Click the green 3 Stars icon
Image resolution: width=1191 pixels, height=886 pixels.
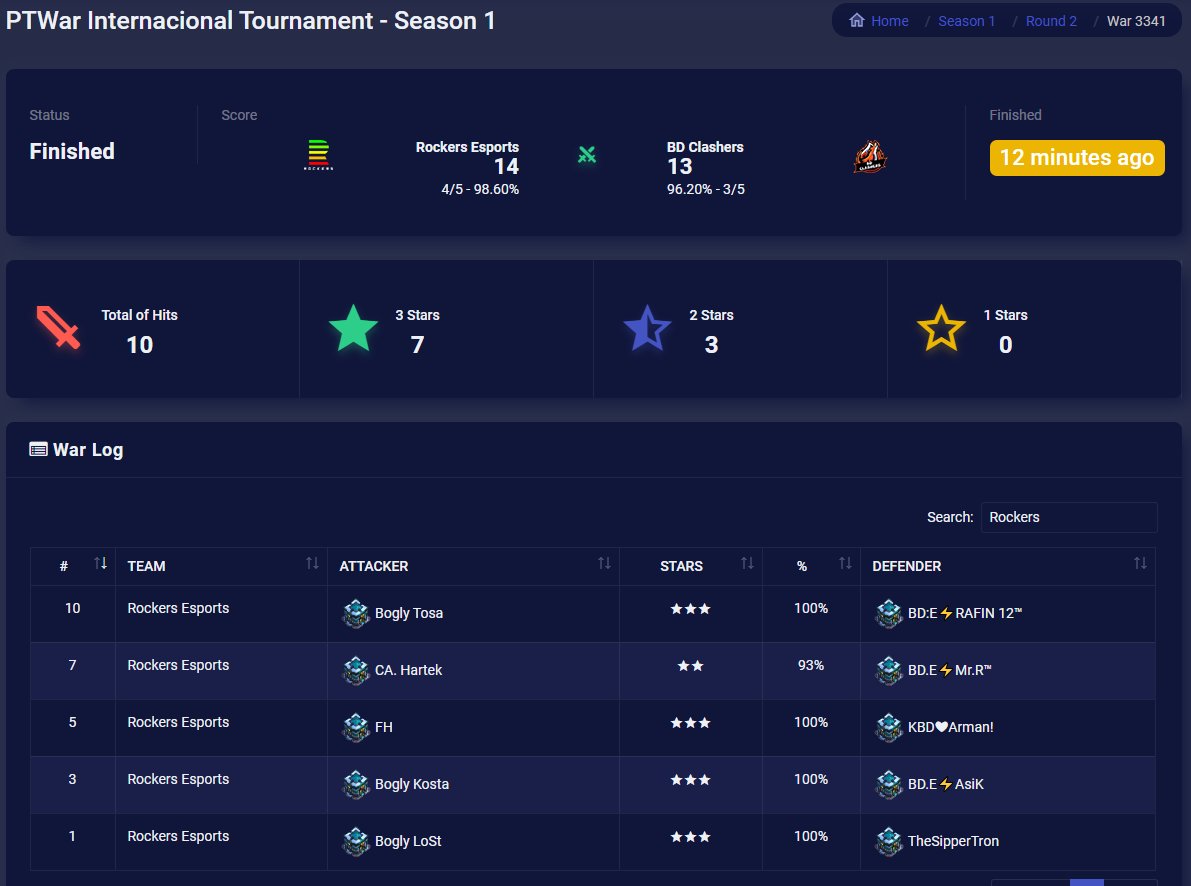tap(353, 328)
